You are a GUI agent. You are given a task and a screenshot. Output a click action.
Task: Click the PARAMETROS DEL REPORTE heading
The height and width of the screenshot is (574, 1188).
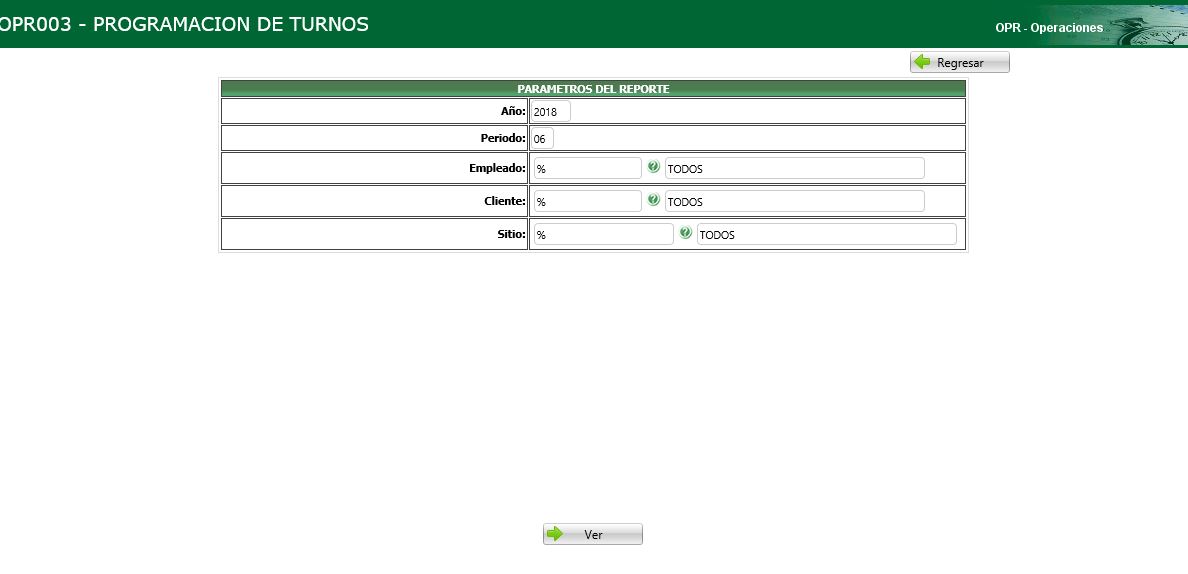coord(593,89)
